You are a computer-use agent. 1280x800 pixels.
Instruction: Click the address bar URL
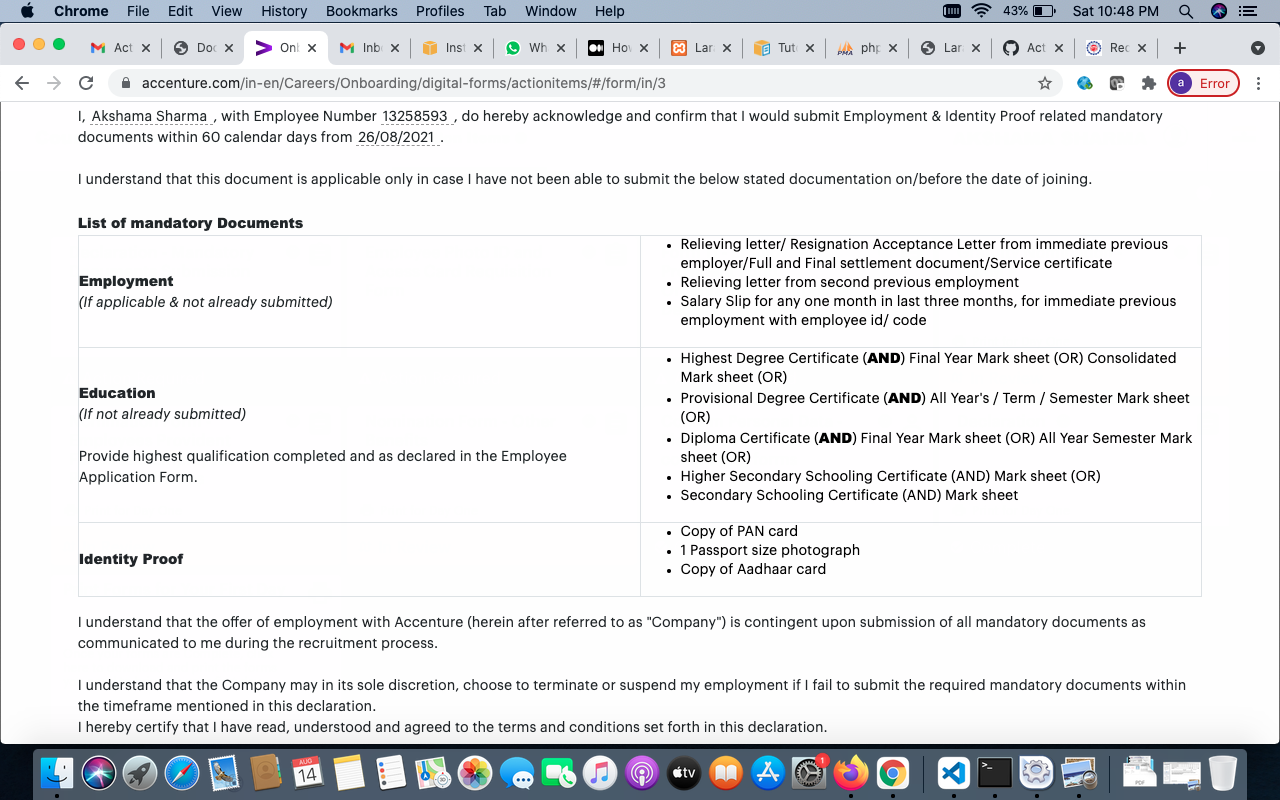point(403,83)
